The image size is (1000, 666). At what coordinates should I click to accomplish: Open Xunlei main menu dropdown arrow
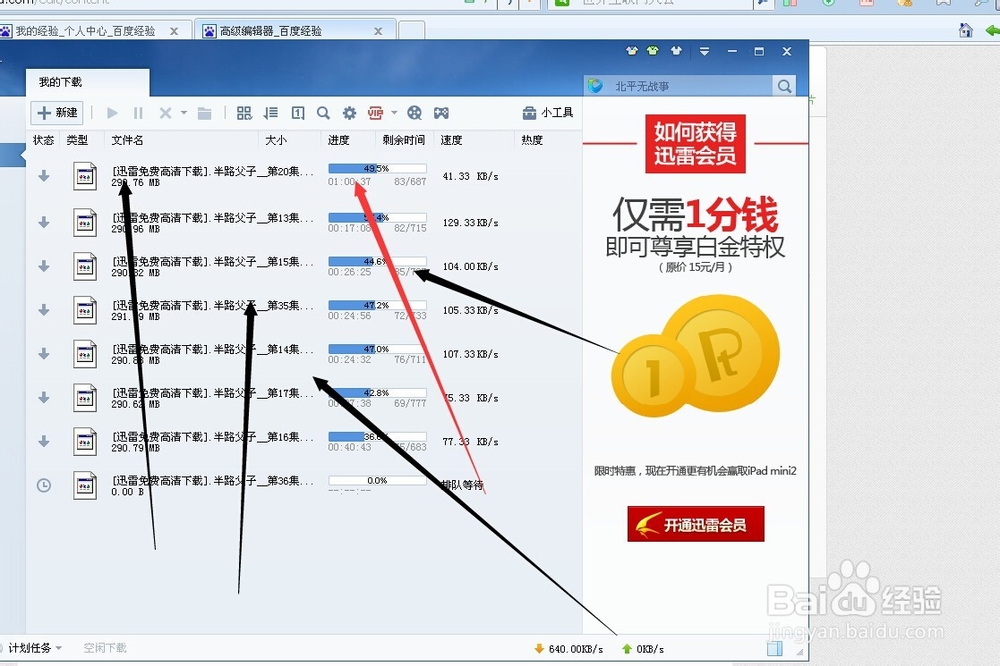(704, 51)
